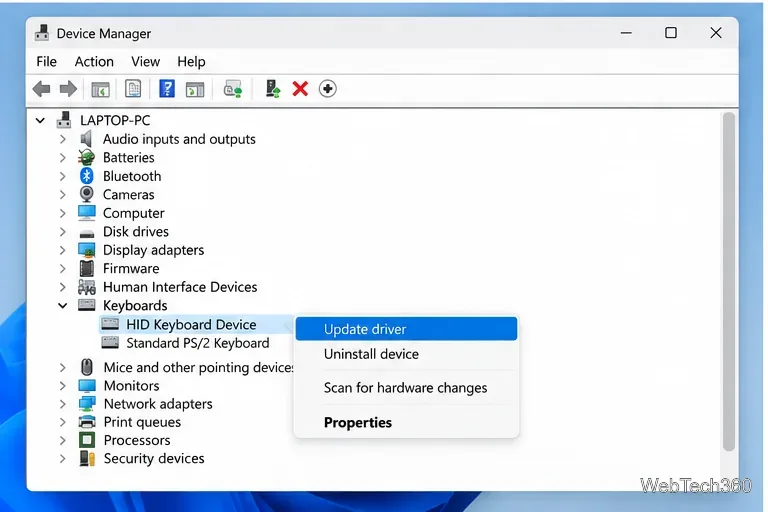The height and width of the screenshot is (512, 768).
Task: Expand the Security devices category
Action: [x=63, y=459]
